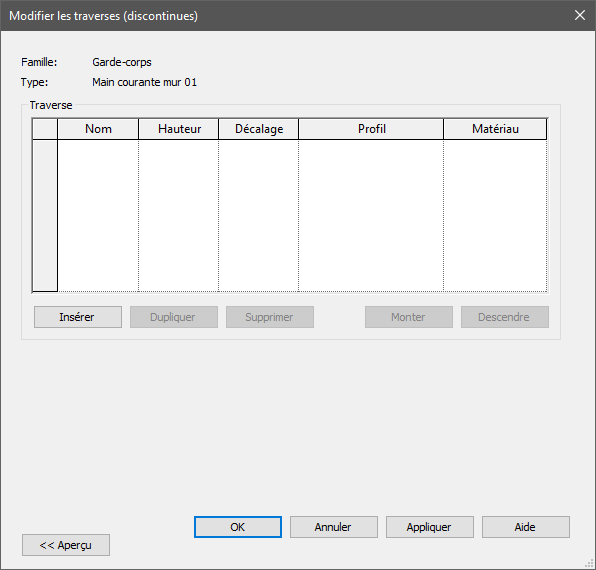Click the empty cell under Profil
The height and width of the screenshot is (570, 596).
(371, 215)
